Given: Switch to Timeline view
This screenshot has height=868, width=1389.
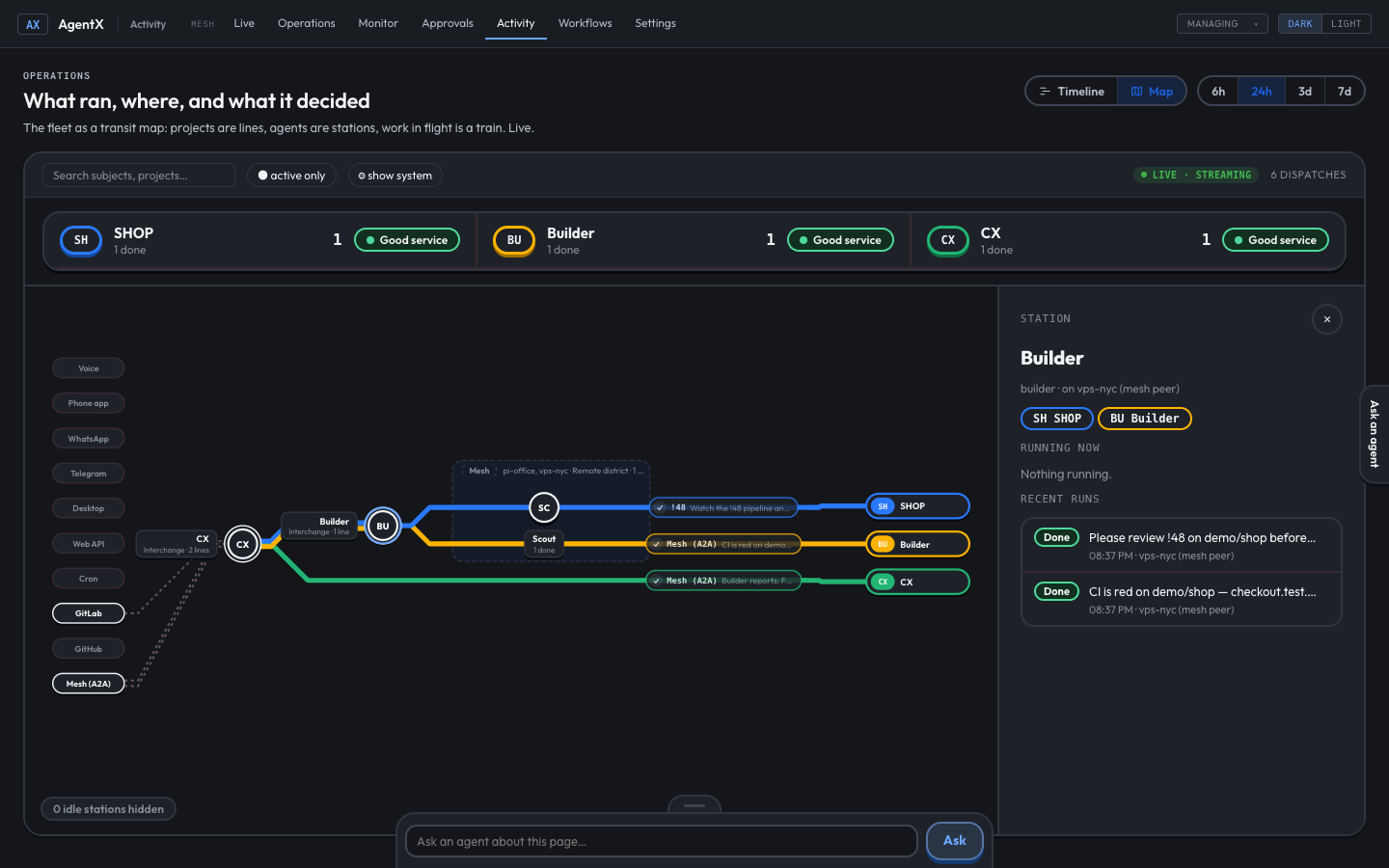Looking at the screenshot, I should pyautogui.click(x=1072, y=92).
